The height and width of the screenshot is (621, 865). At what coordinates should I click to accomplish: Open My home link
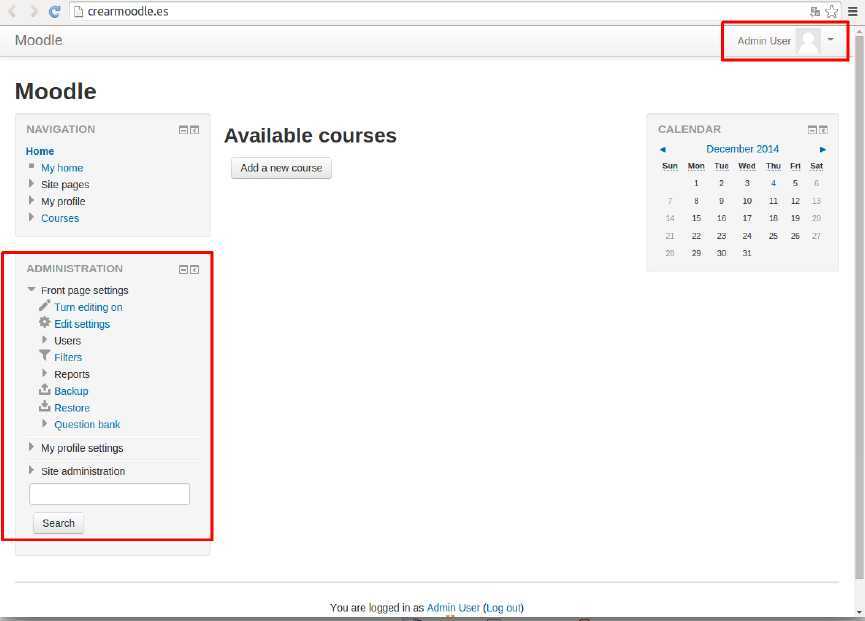[62, 168]
